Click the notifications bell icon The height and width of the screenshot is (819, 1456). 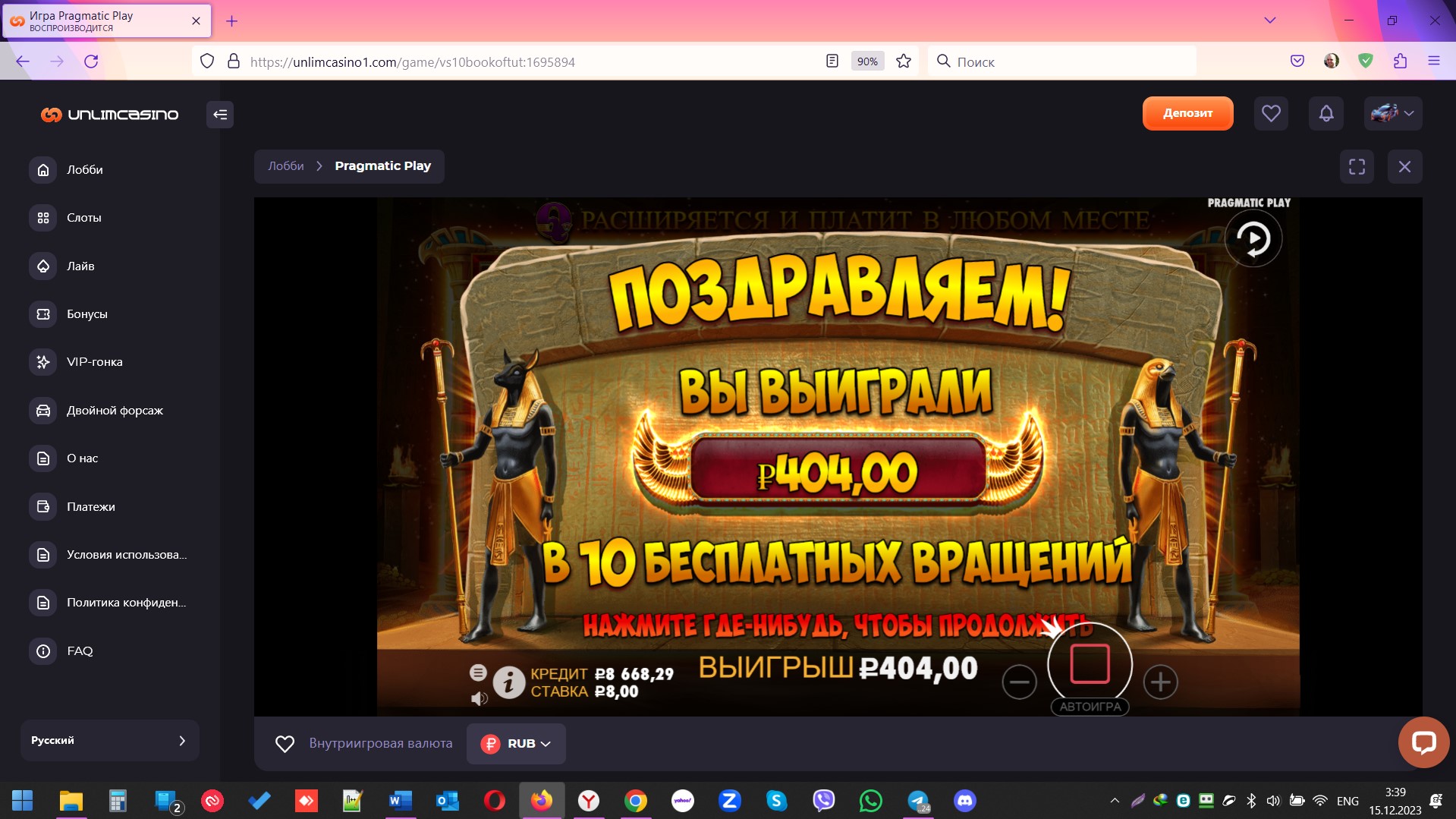[x=1325, y=114]
